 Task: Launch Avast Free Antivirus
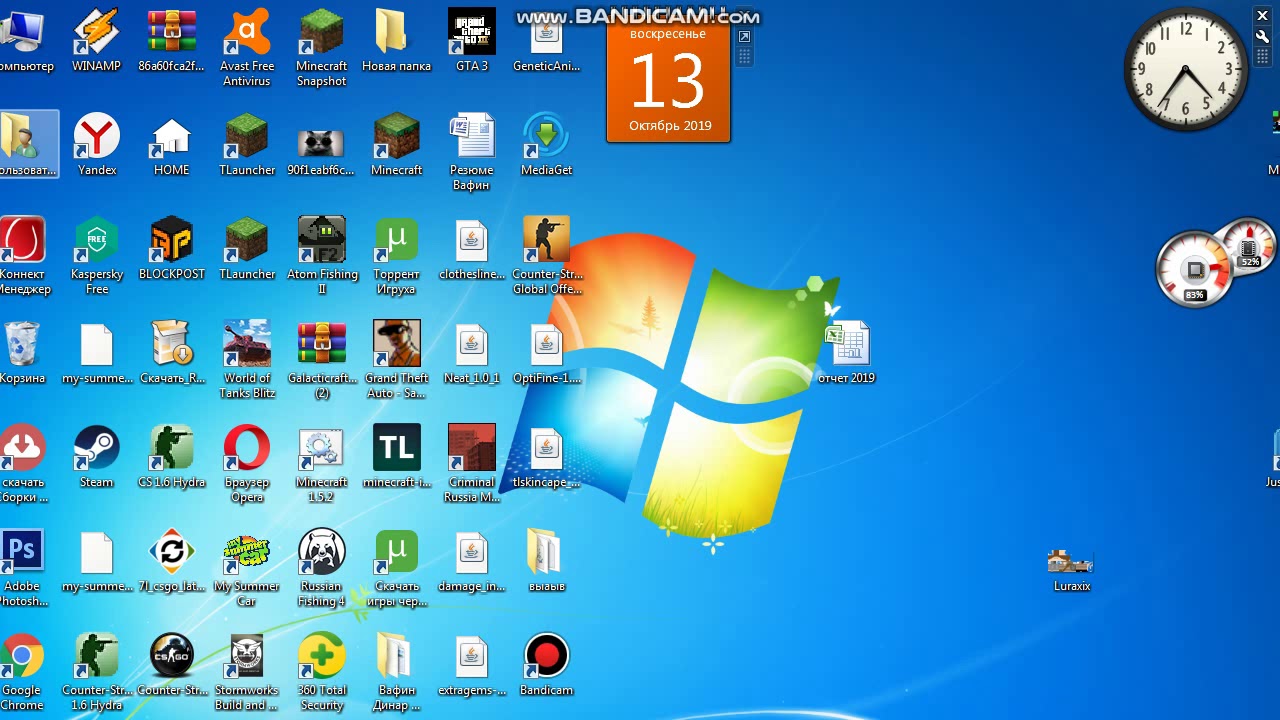point(247,47)
